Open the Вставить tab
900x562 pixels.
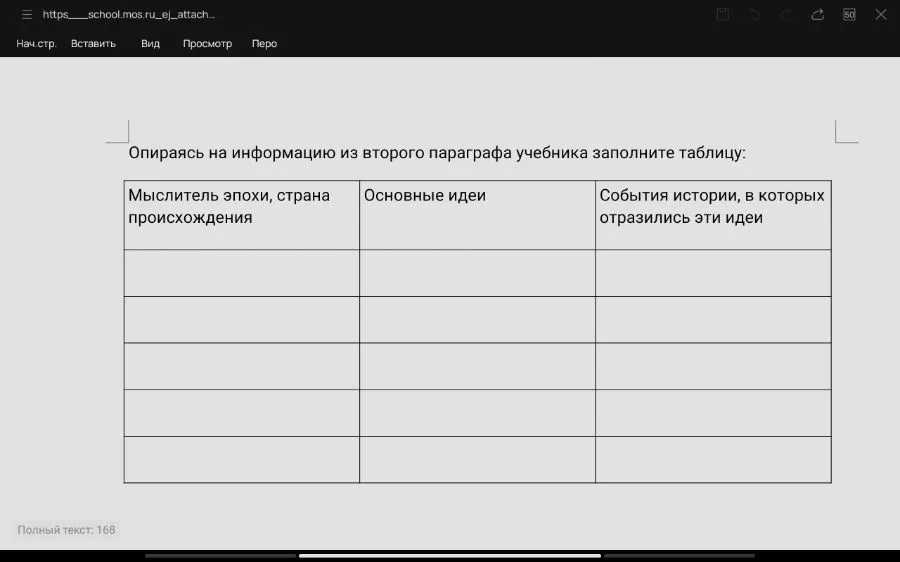93,44
